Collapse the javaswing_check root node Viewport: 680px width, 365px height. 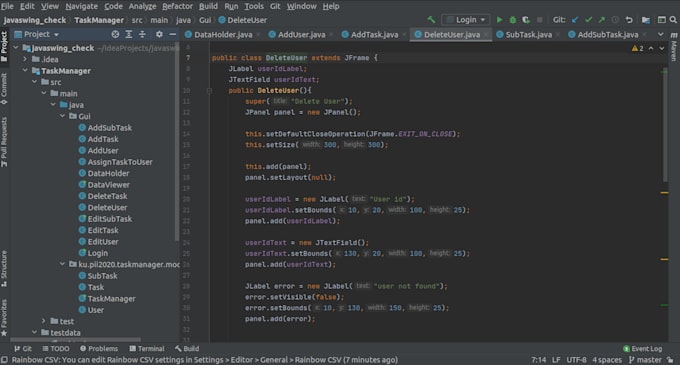click(x=16, y=48)
